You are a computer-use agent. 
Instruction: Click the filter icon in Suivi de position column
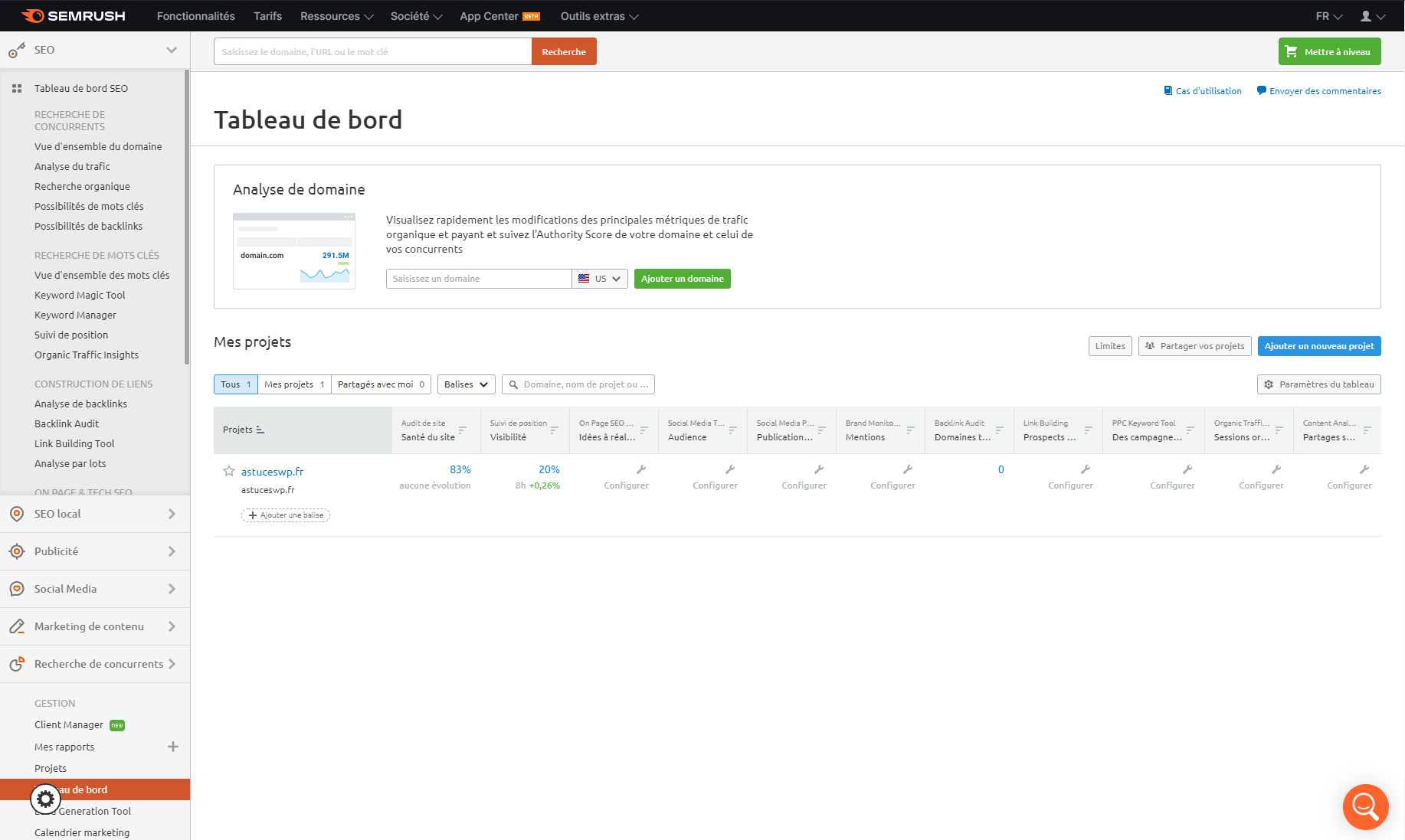coord(555,430)
